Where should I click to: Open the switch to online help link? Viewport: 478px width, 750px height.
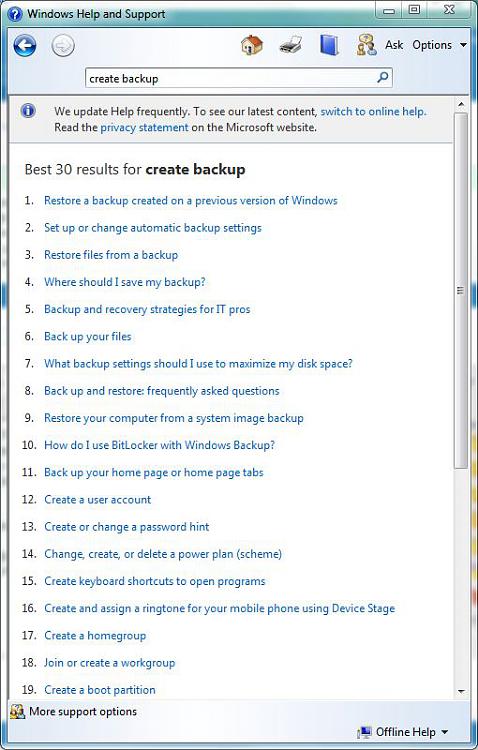coord(373,111)
